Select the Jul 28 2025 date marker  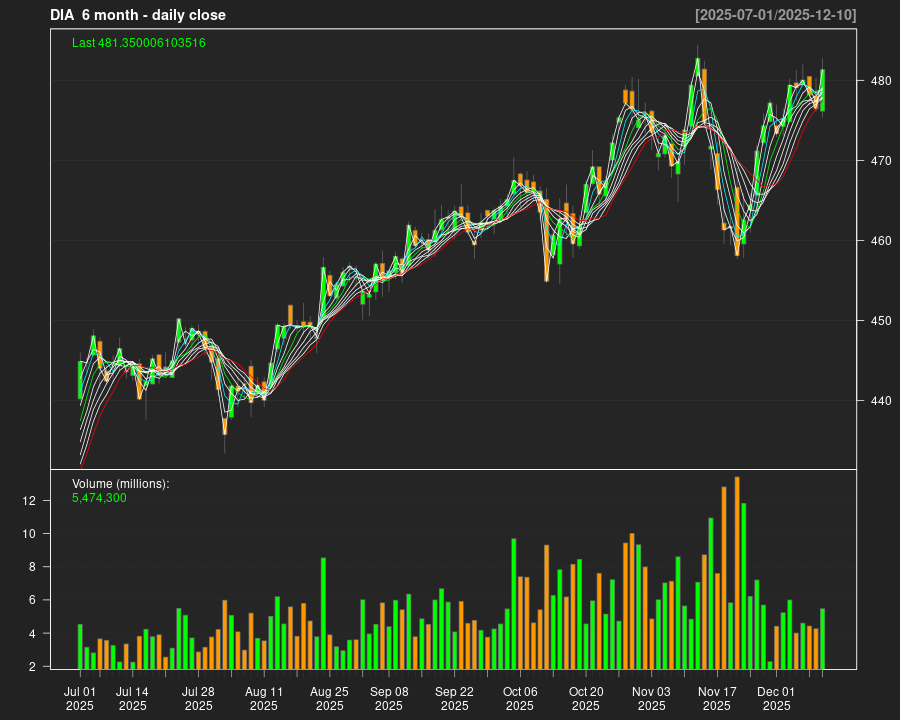tap(198, 698)
